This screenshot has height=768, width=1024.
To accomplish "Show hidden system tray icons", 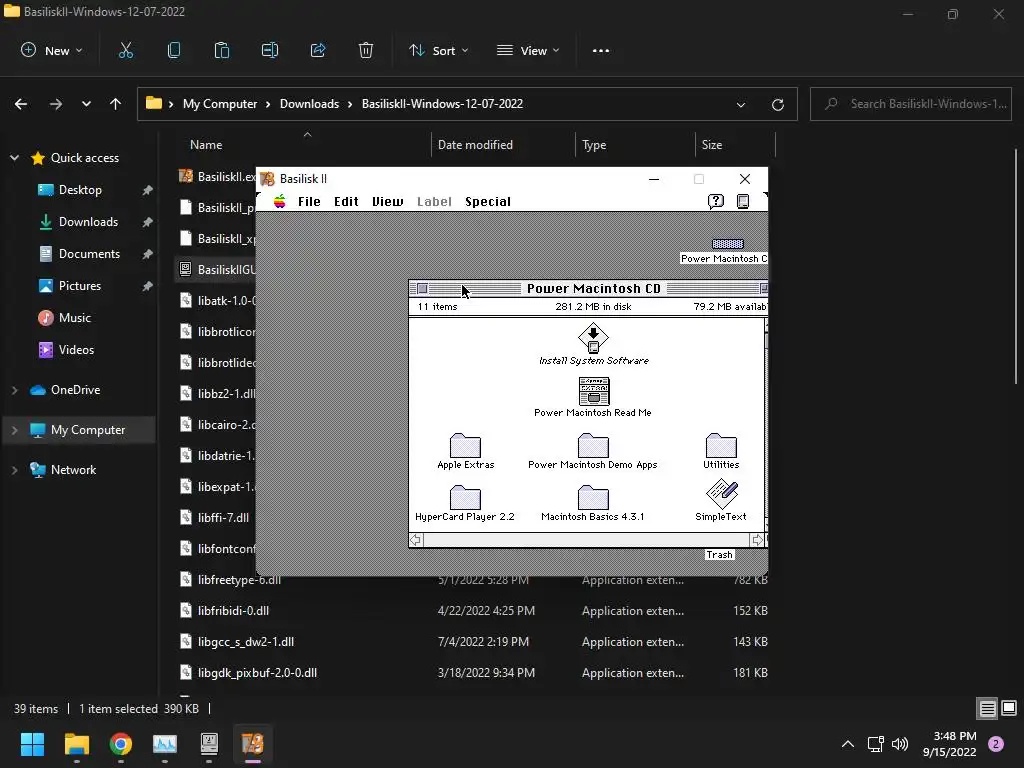I will pyautogui.click(x=848, y=744).
